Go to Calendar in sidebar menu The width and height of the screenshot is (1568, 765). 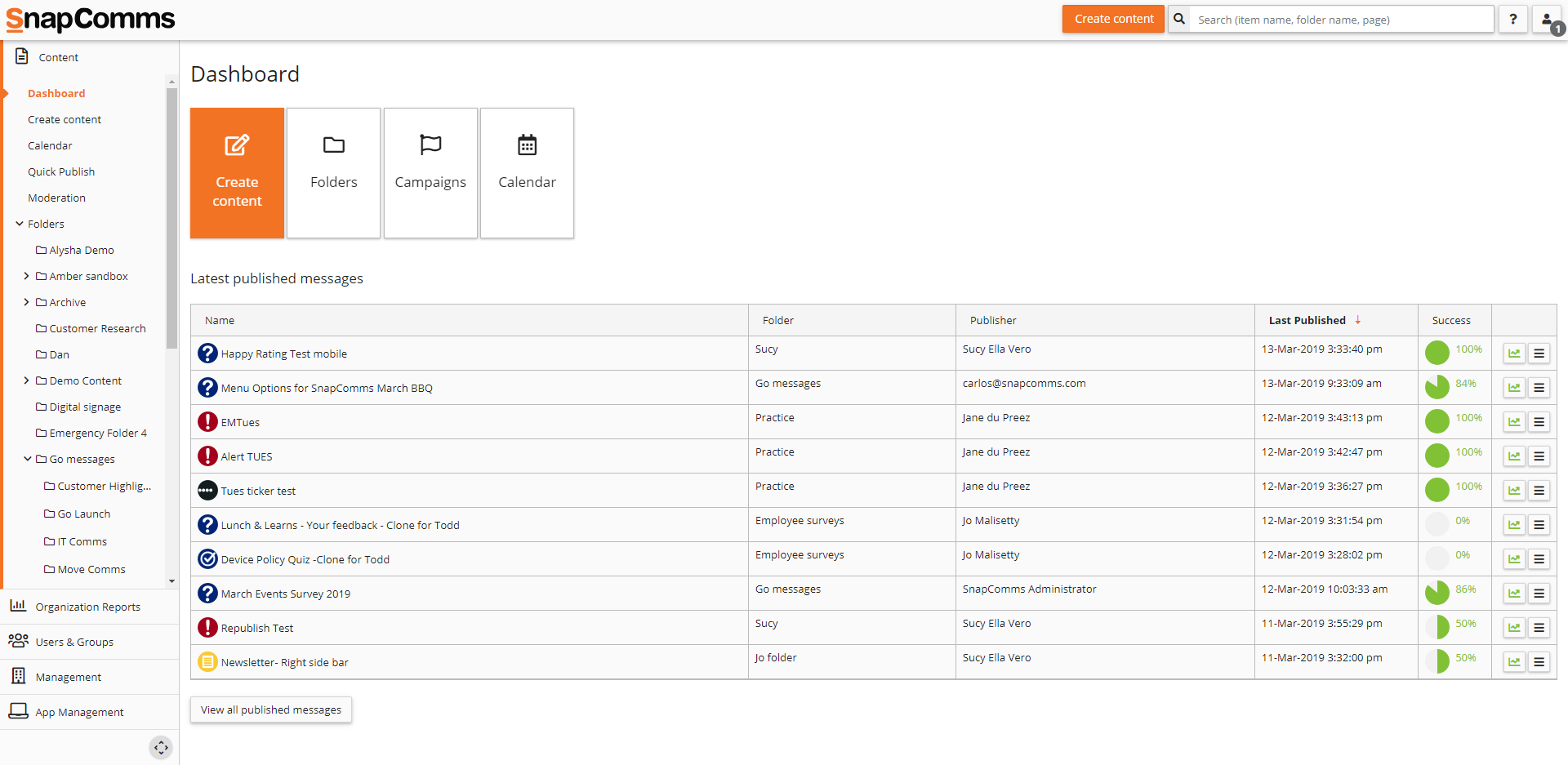[50, 145]
